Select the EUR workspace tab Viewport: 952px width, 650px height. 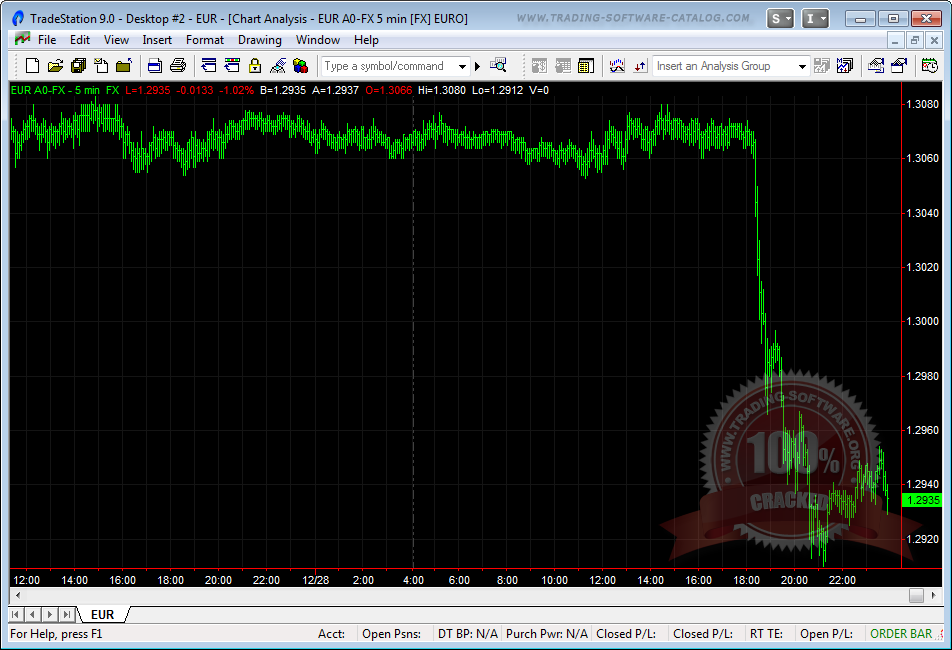[102, 614]
